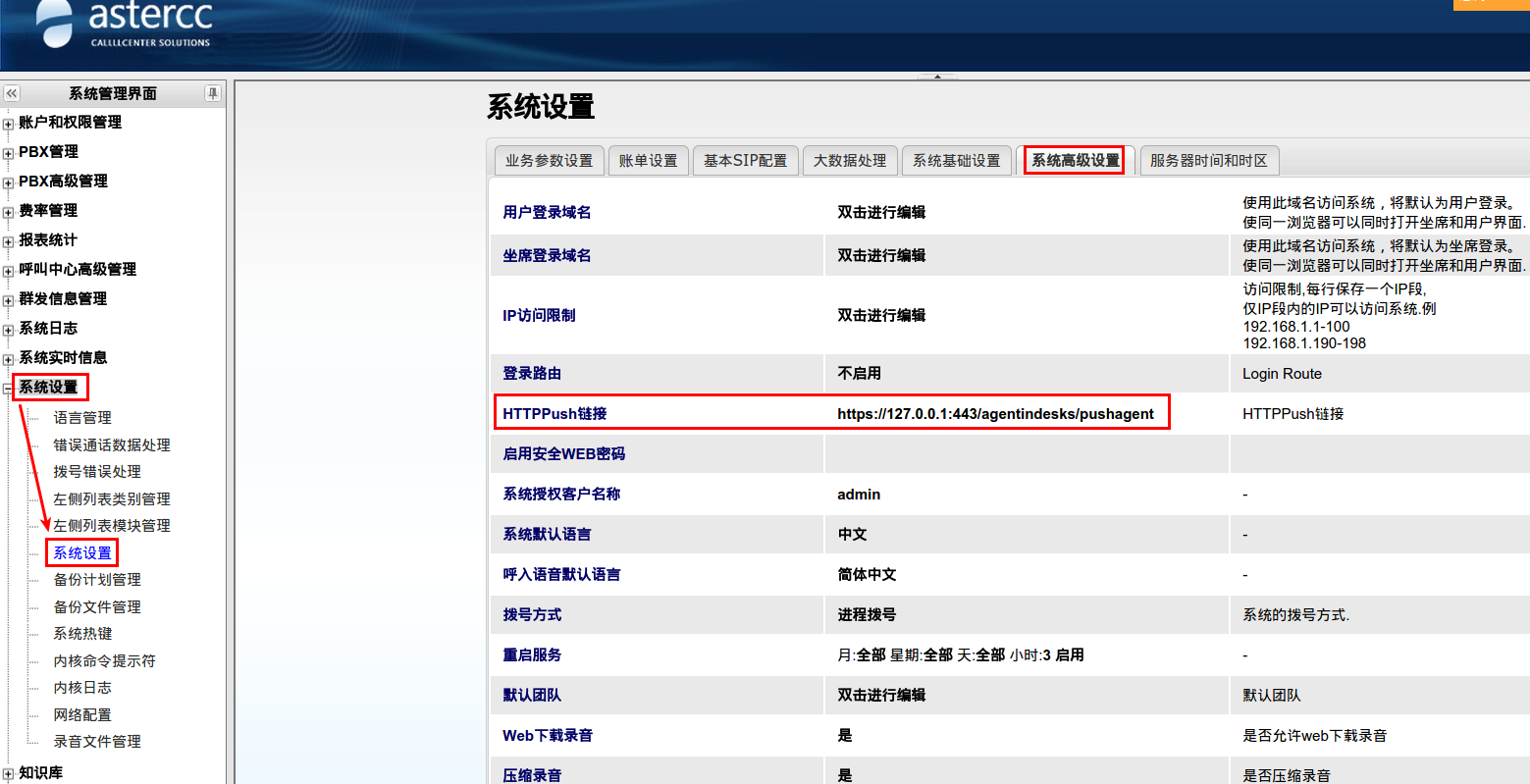
Task: Open 备份计划管理 in the sidebar
Action: (97, 580)
